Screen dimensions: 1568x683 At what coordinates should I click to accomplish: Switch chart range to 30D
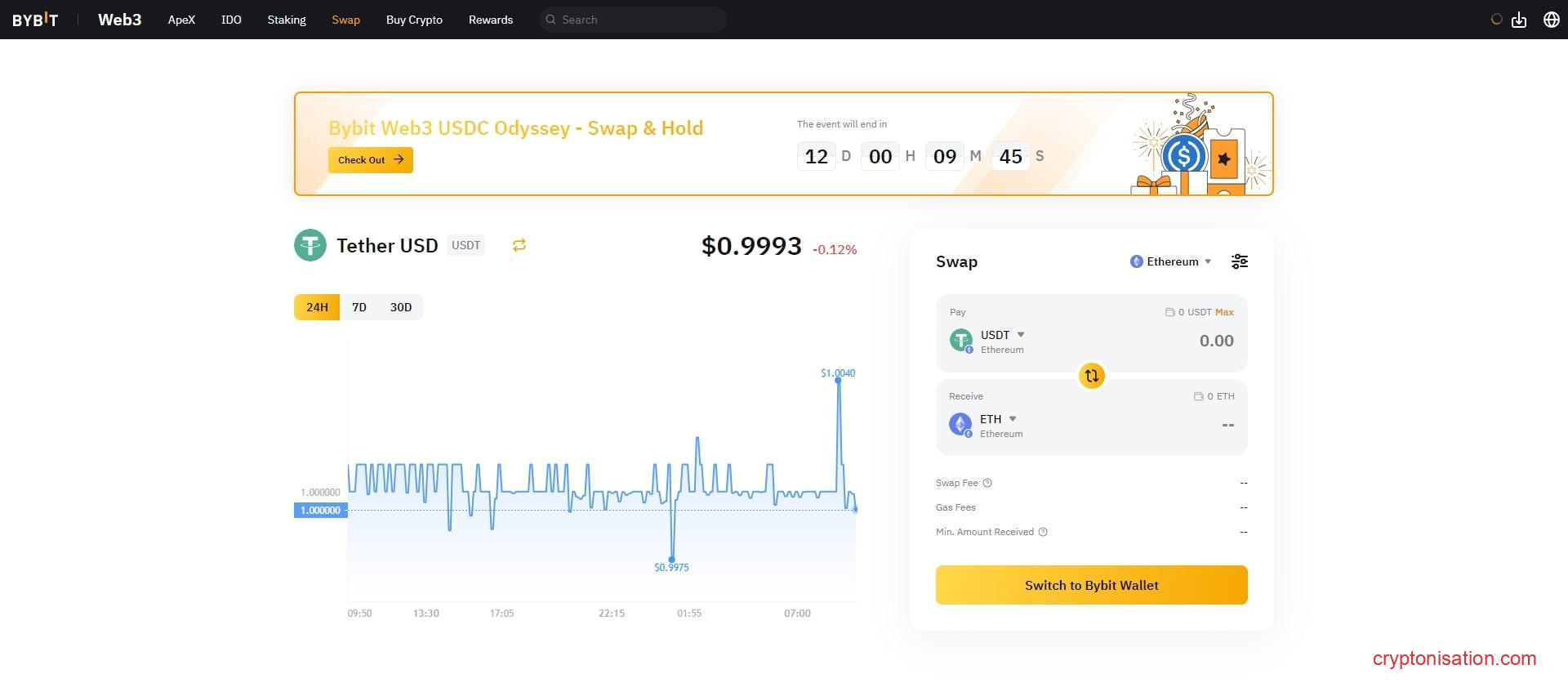coord(401,307)
